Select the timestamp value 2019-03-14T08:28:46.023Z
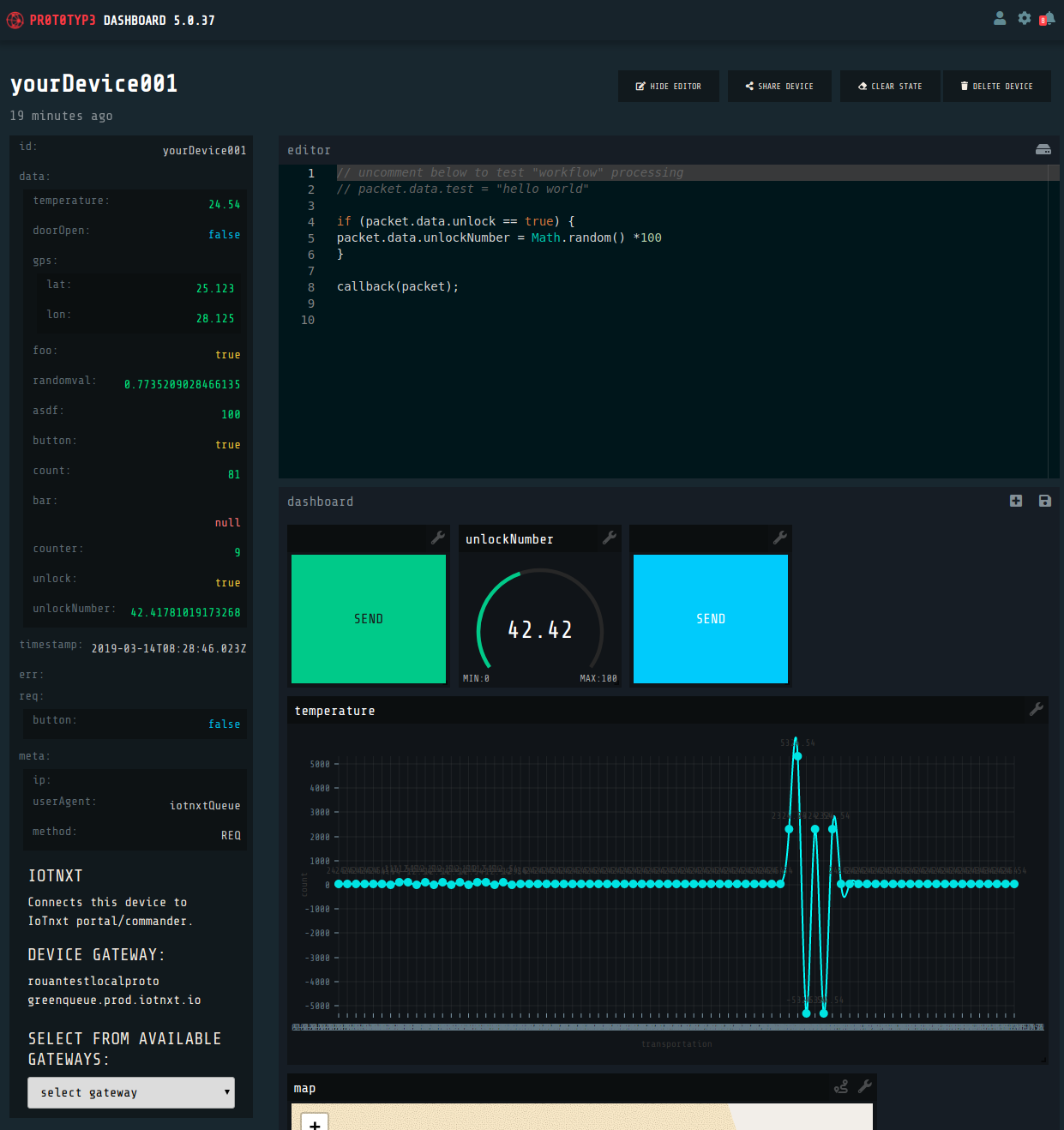Image resolution: width=1064 pixels, height=1130 pixels. [169, 648]
